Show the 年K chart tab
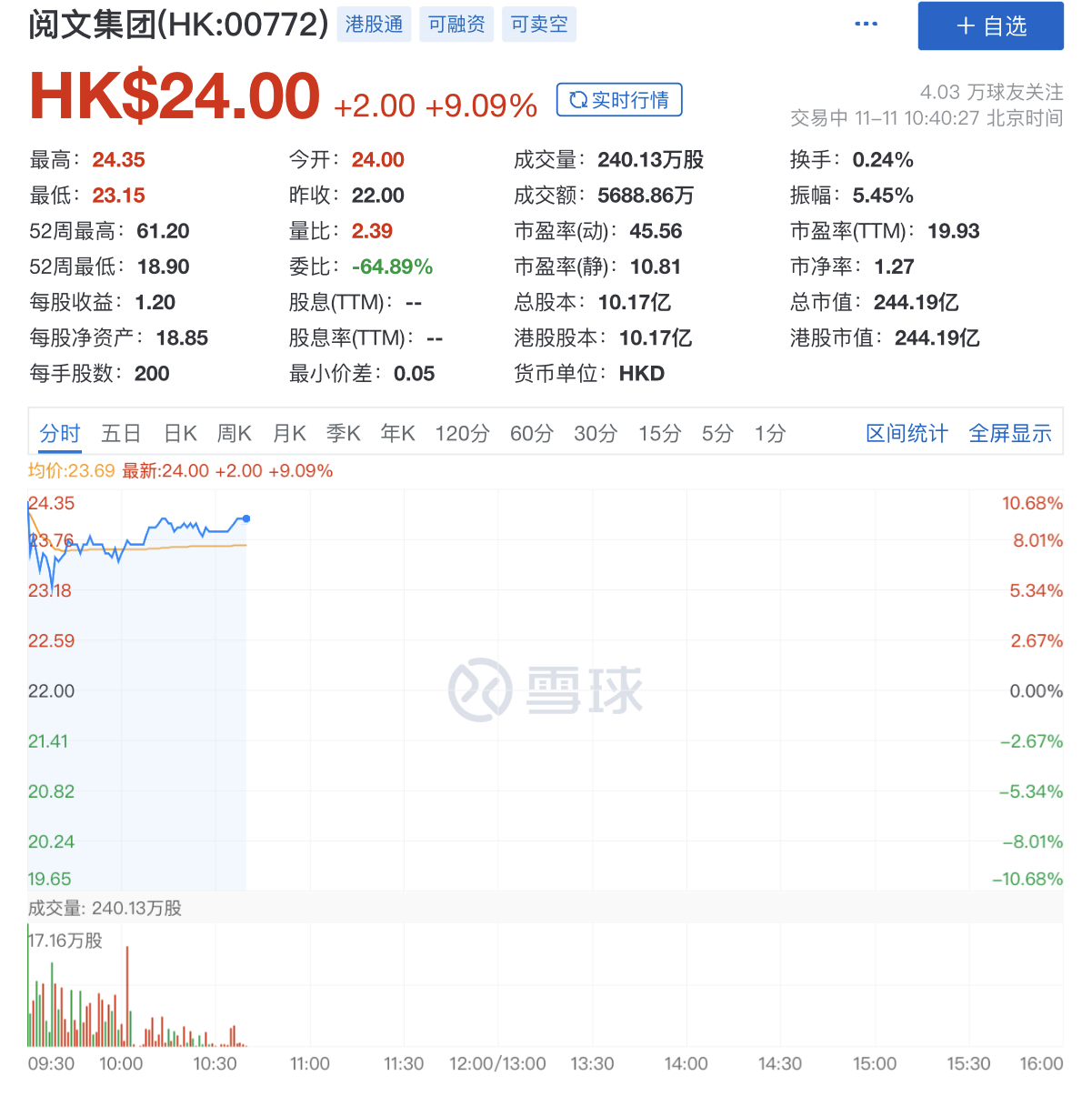The image size is (1092, 1097). 397,434
